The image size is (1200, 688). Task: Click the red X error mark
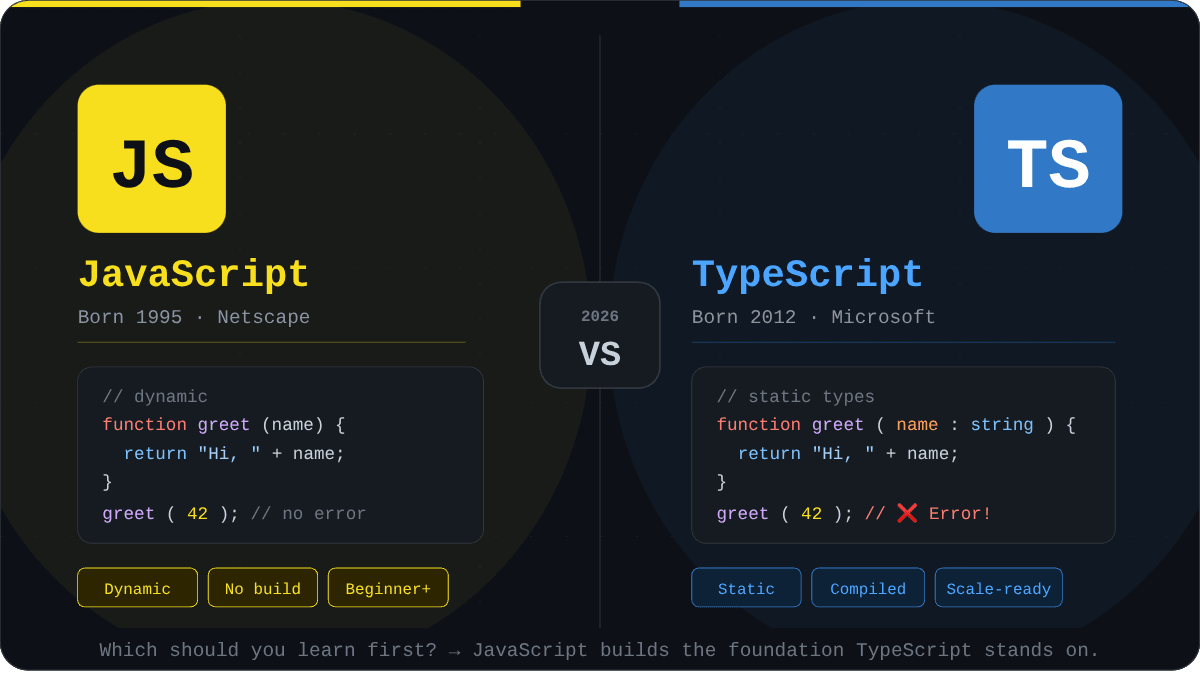907,513
